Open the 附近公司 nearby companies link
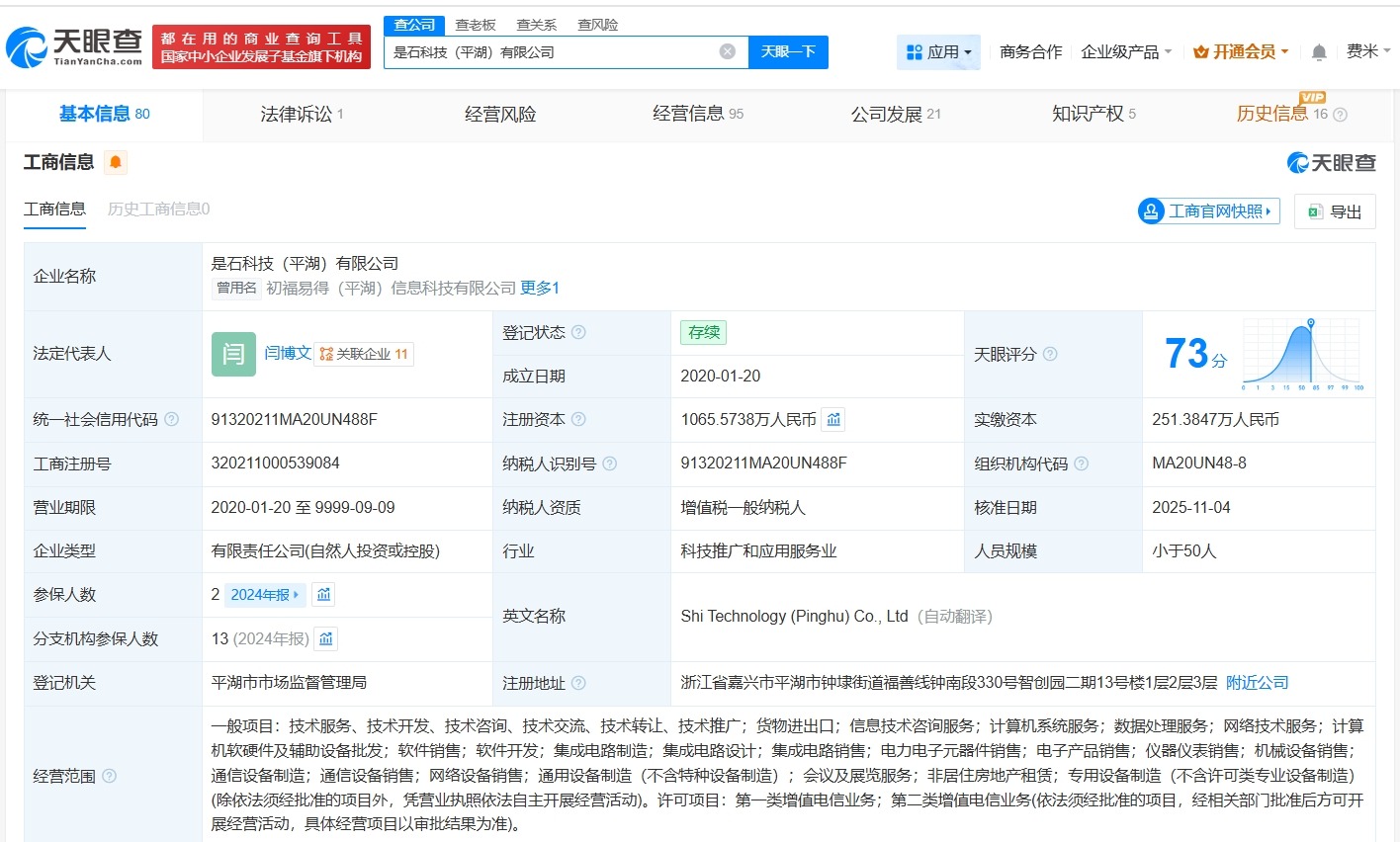 1257,682
